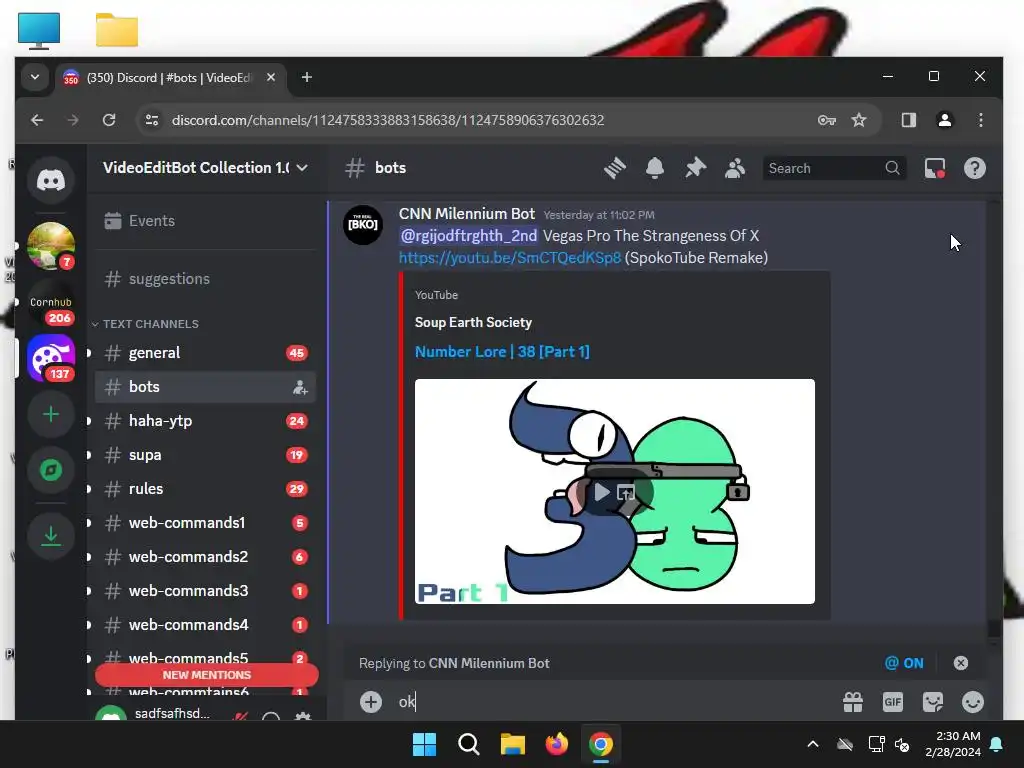Select the bots channel
This screenshot has width=1024, height=768.
coord(204,387)
